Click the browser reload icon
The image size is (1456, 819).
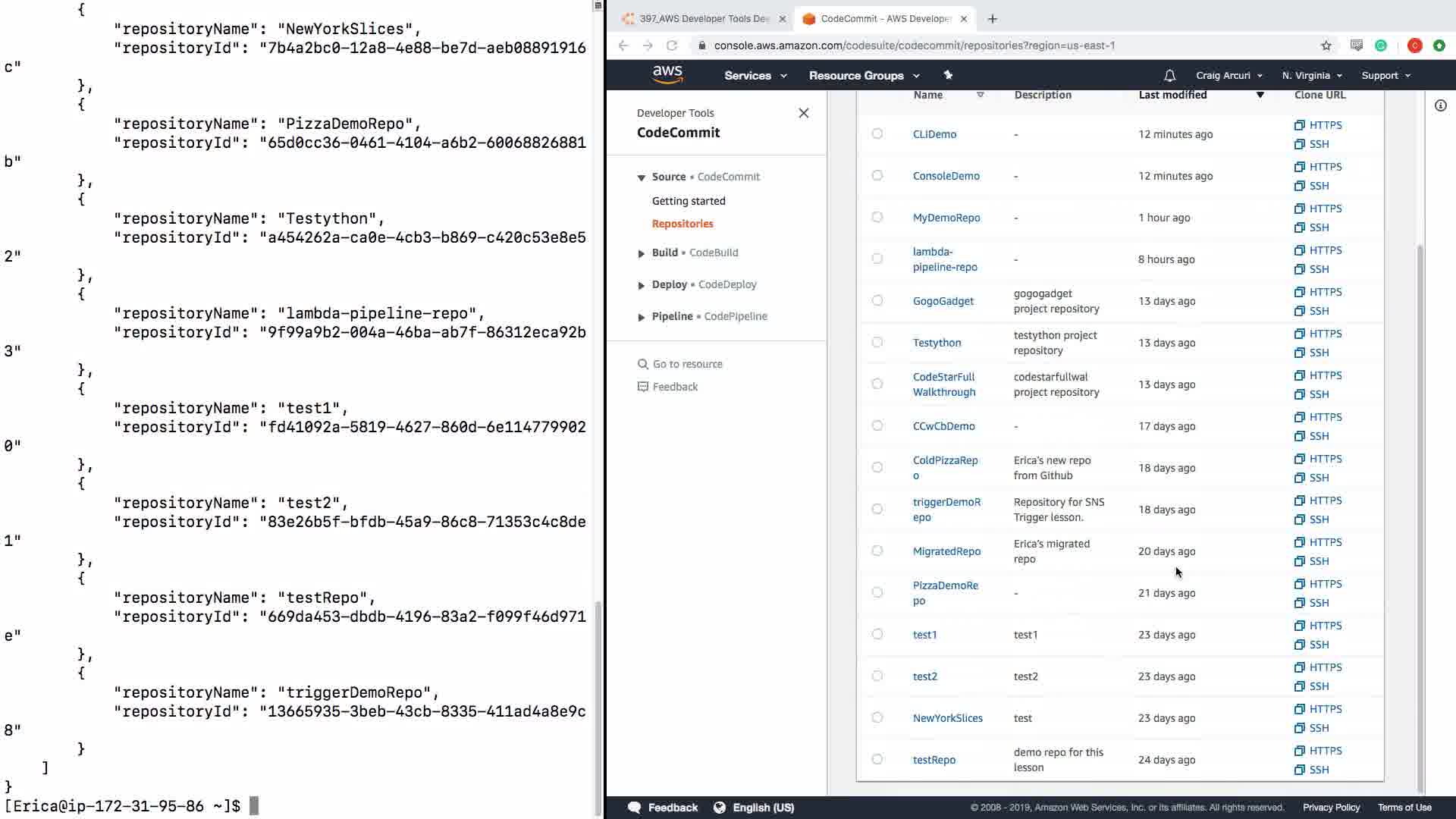point(672,45)
